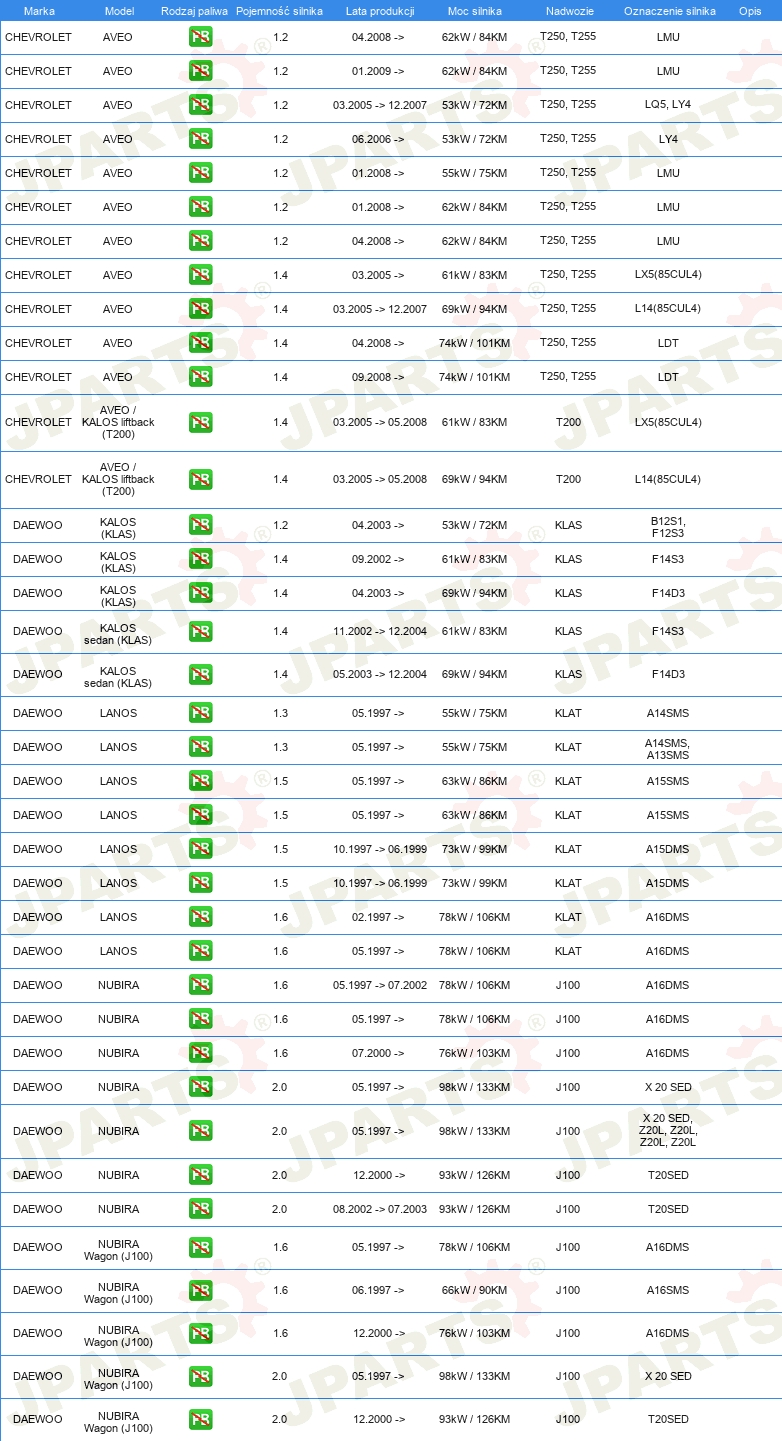
Task: Click the Oznaczenie silnika column header
Action: (670, 11)
